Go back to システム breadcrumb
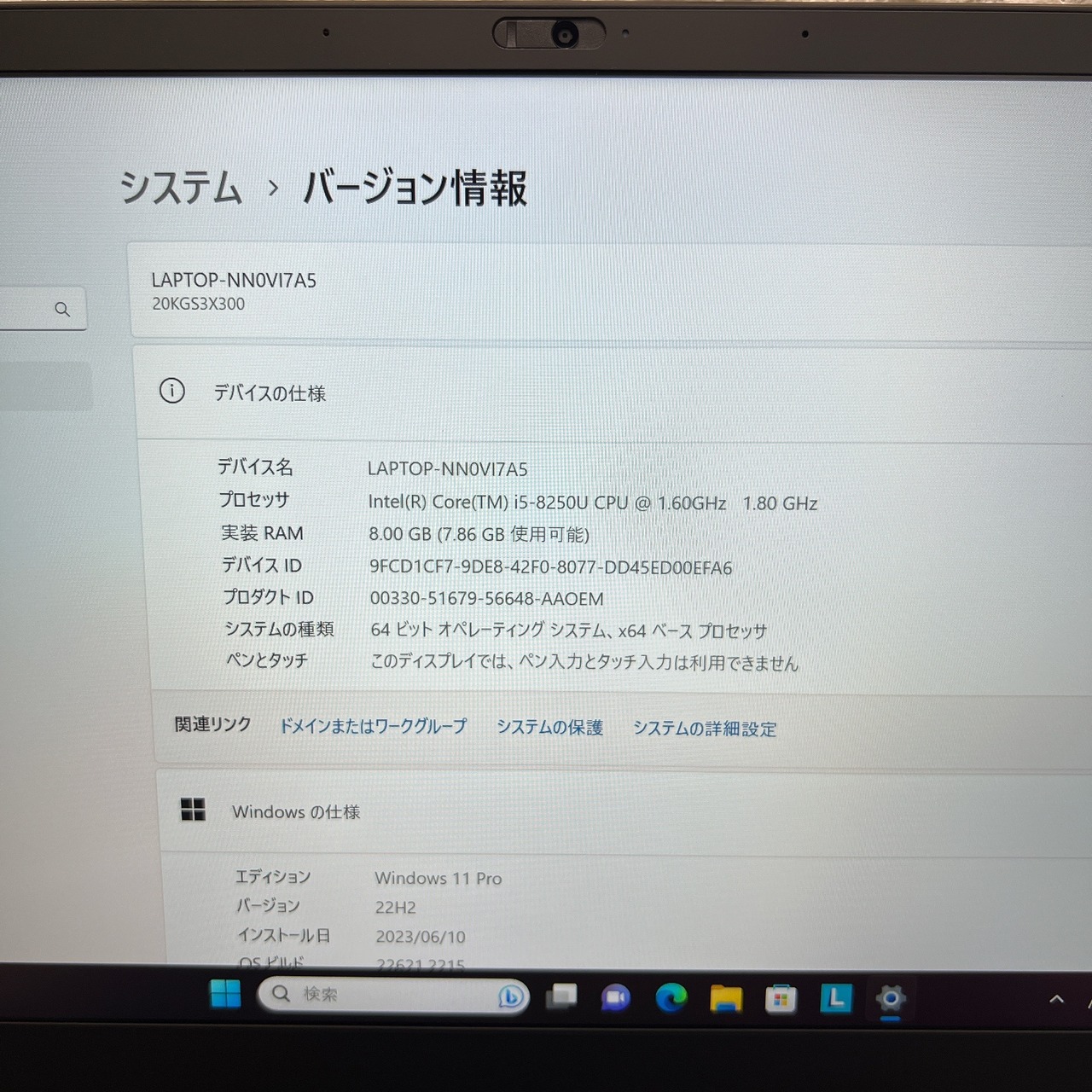 pyautogui.click(x=181, y=188)
